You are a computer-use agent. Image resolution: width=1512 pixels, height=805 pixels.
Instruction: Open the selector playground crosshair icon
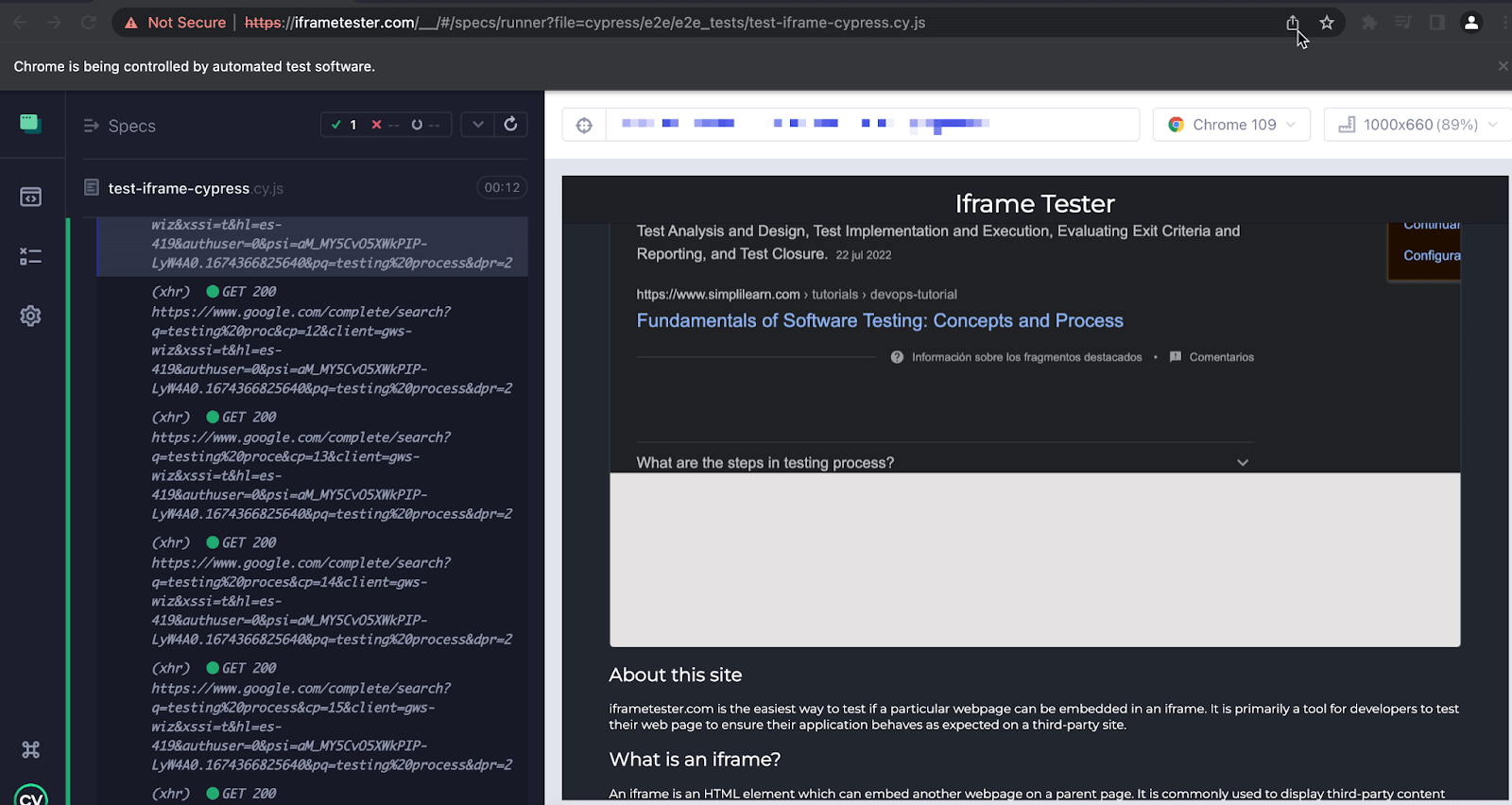(x=584, y=125)
